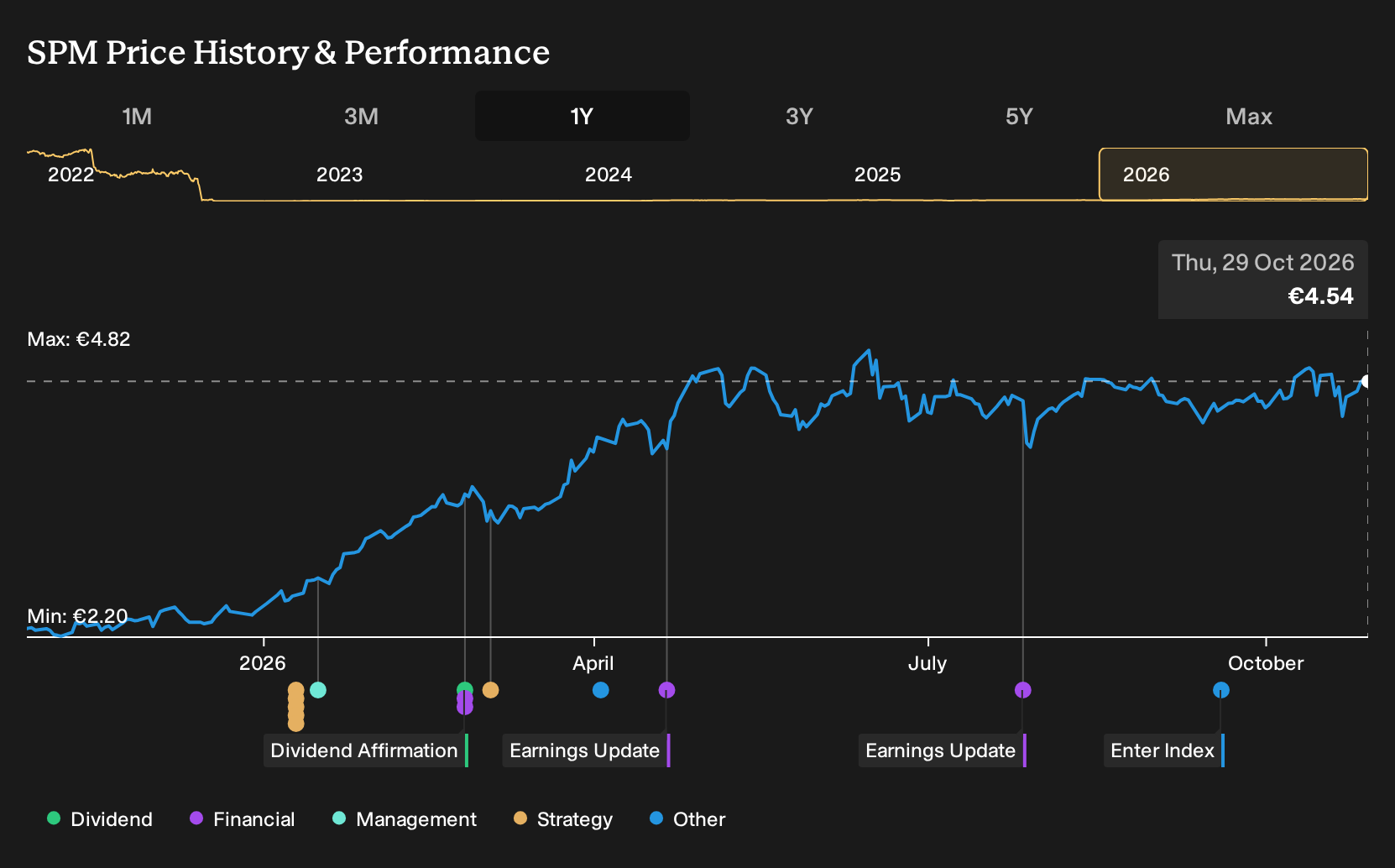This screenshot has width=1395, height=868.
Task: Jump to 2024 in the overview timeline
Action: click(x=609, y=175)
